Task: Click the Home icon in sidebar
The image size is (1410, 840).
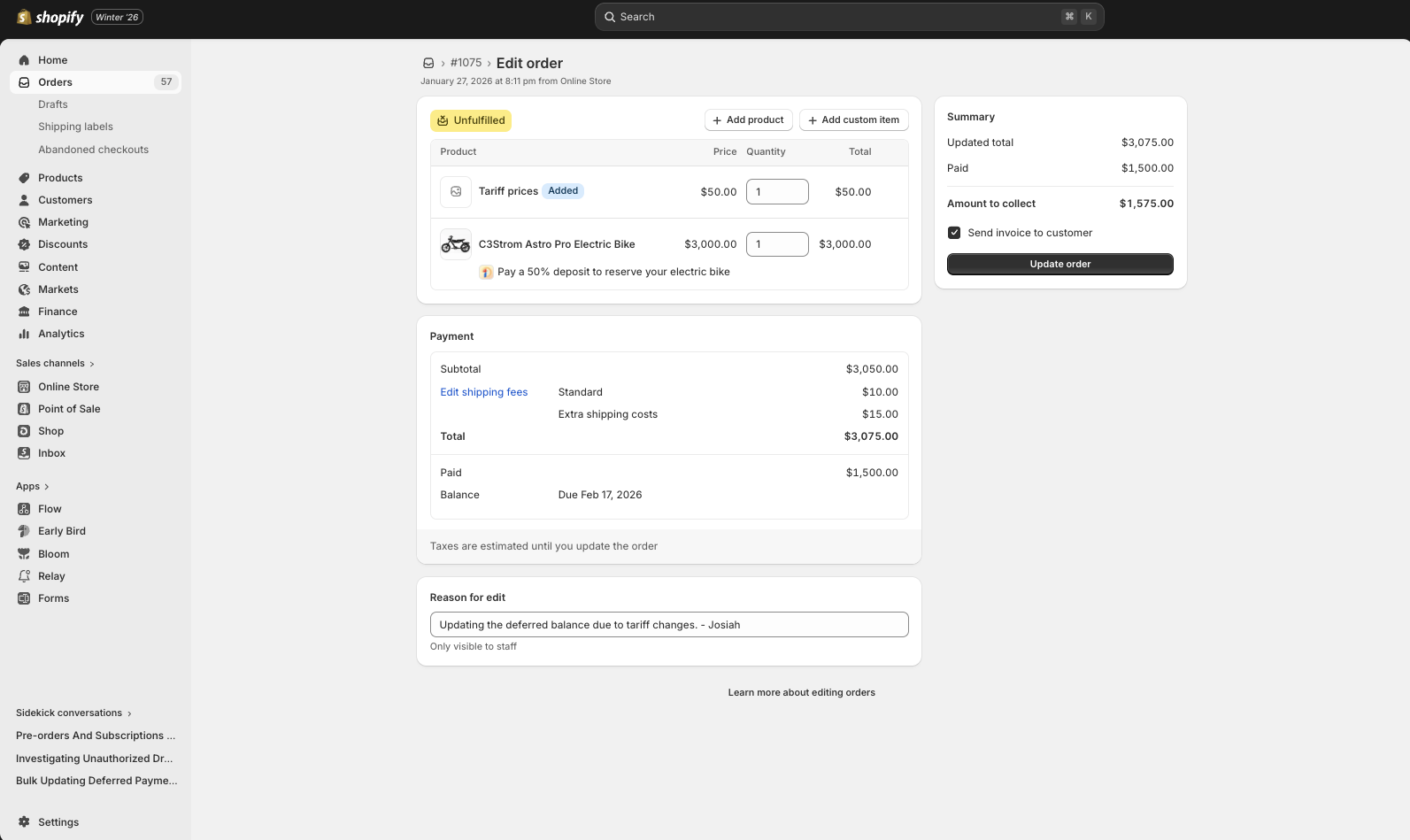Action: 24,60
